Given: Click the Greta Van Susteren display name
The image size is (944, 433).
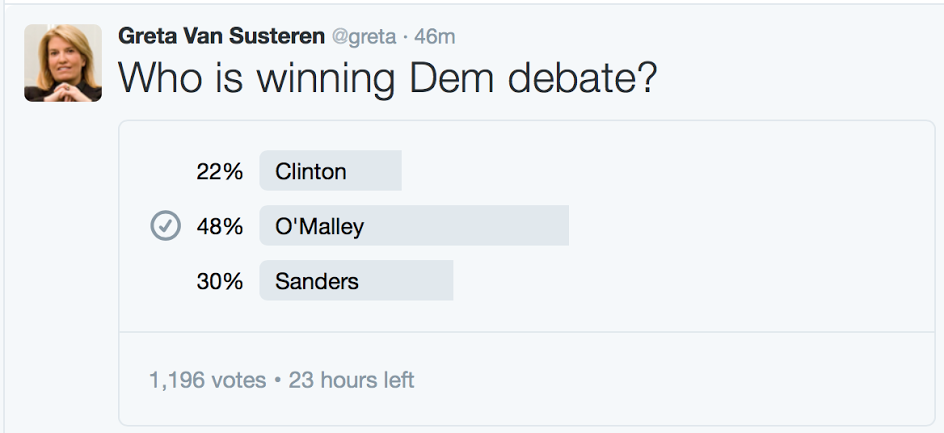Looking at the screenshot, I should click(x=222, y=36).
